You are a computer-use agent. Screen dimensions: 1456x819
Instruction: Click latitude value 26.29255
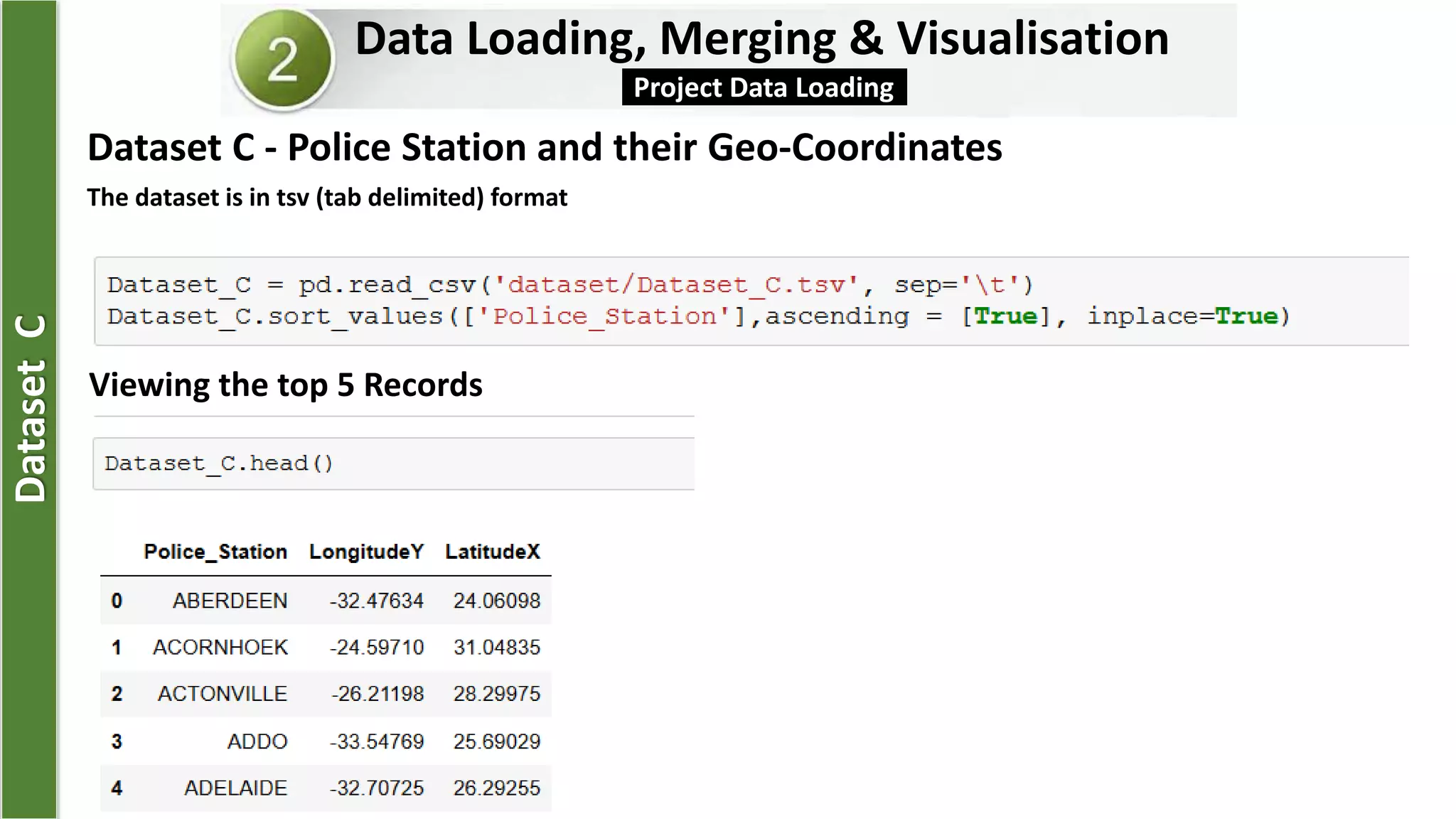[x=497, y=788]
